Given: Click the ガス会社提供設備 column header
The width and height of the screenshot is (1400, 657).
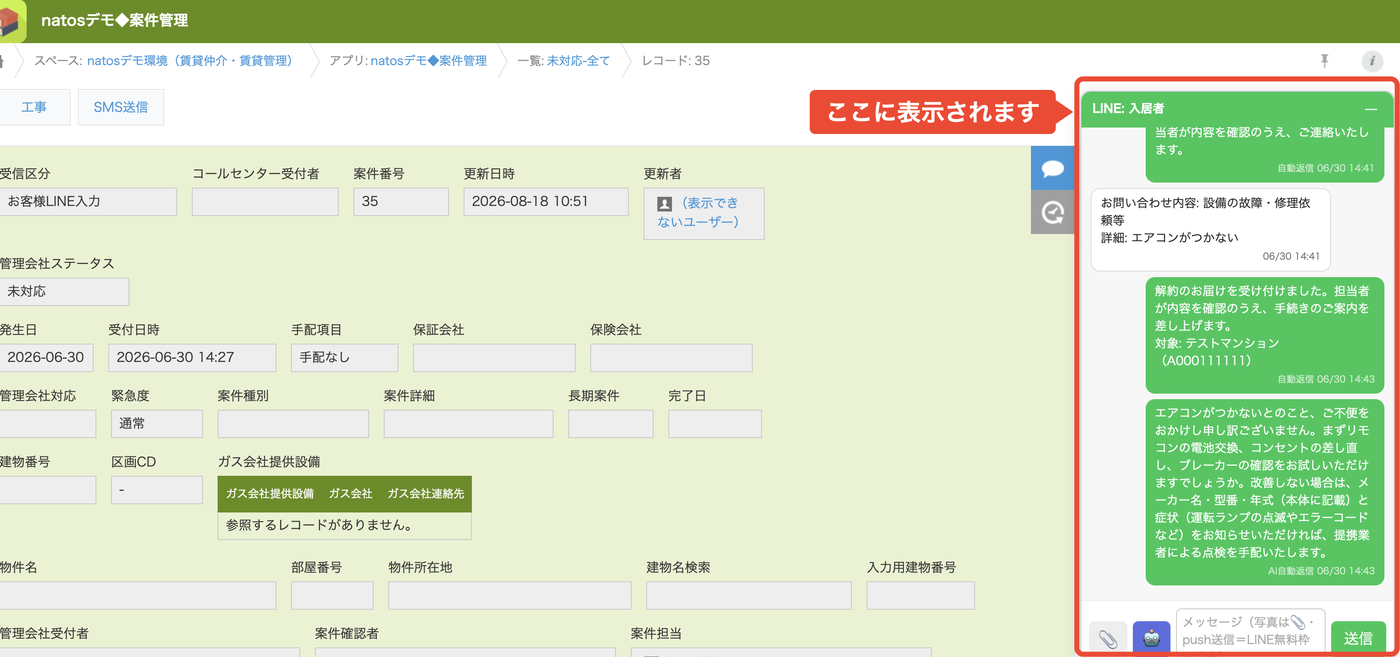Looking at the screenshot, I should tap(270, 493).
